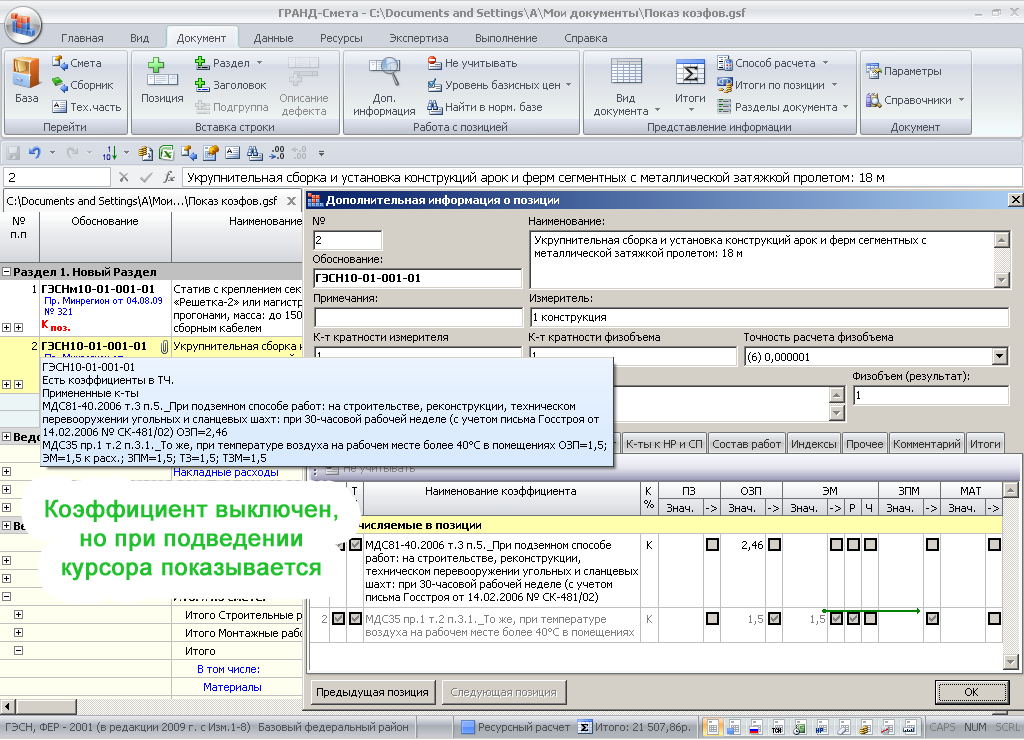This screenshot has width=1024, height=740.
Task: Open the Ресурсы ribbon tab
Action: point(341,38)
